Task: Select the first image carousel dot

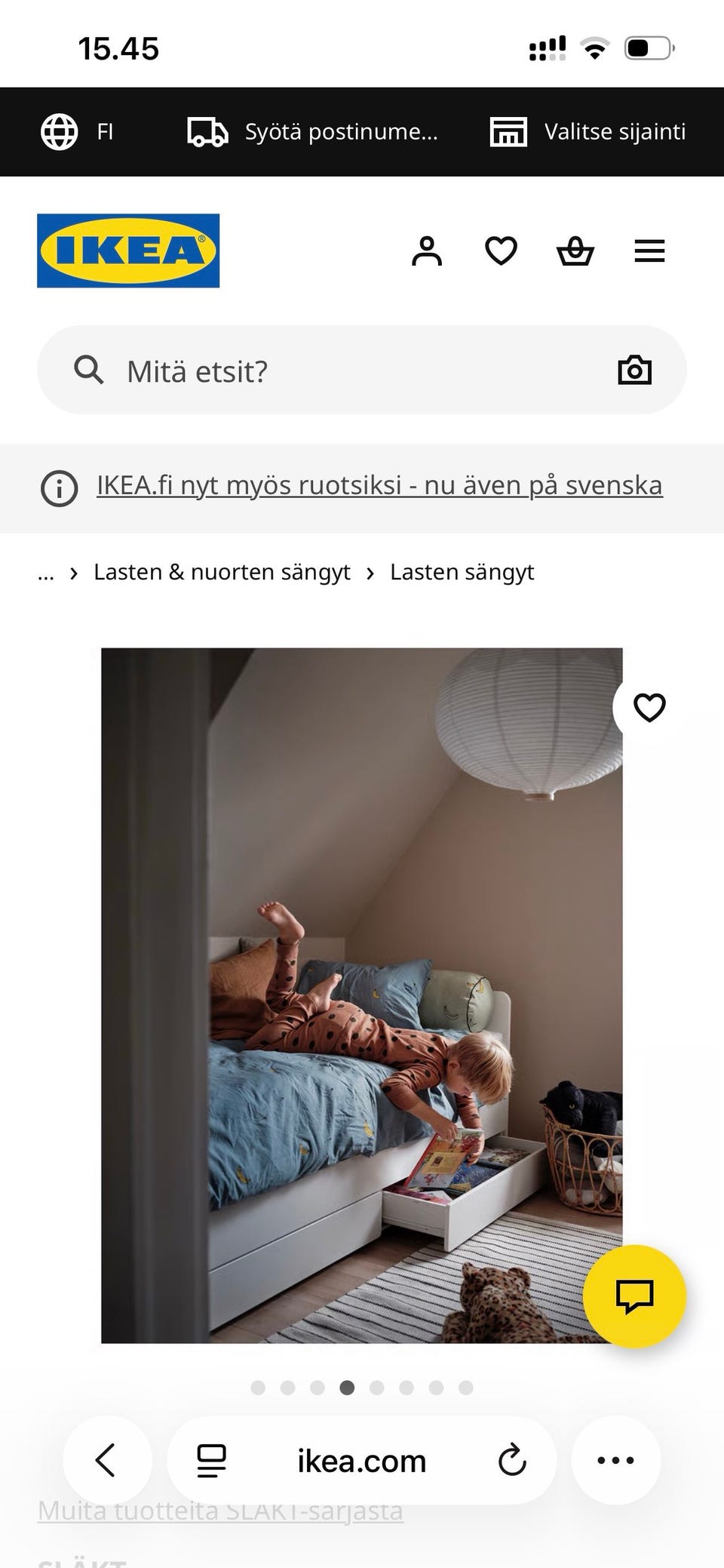Action: coord(258,1388)
